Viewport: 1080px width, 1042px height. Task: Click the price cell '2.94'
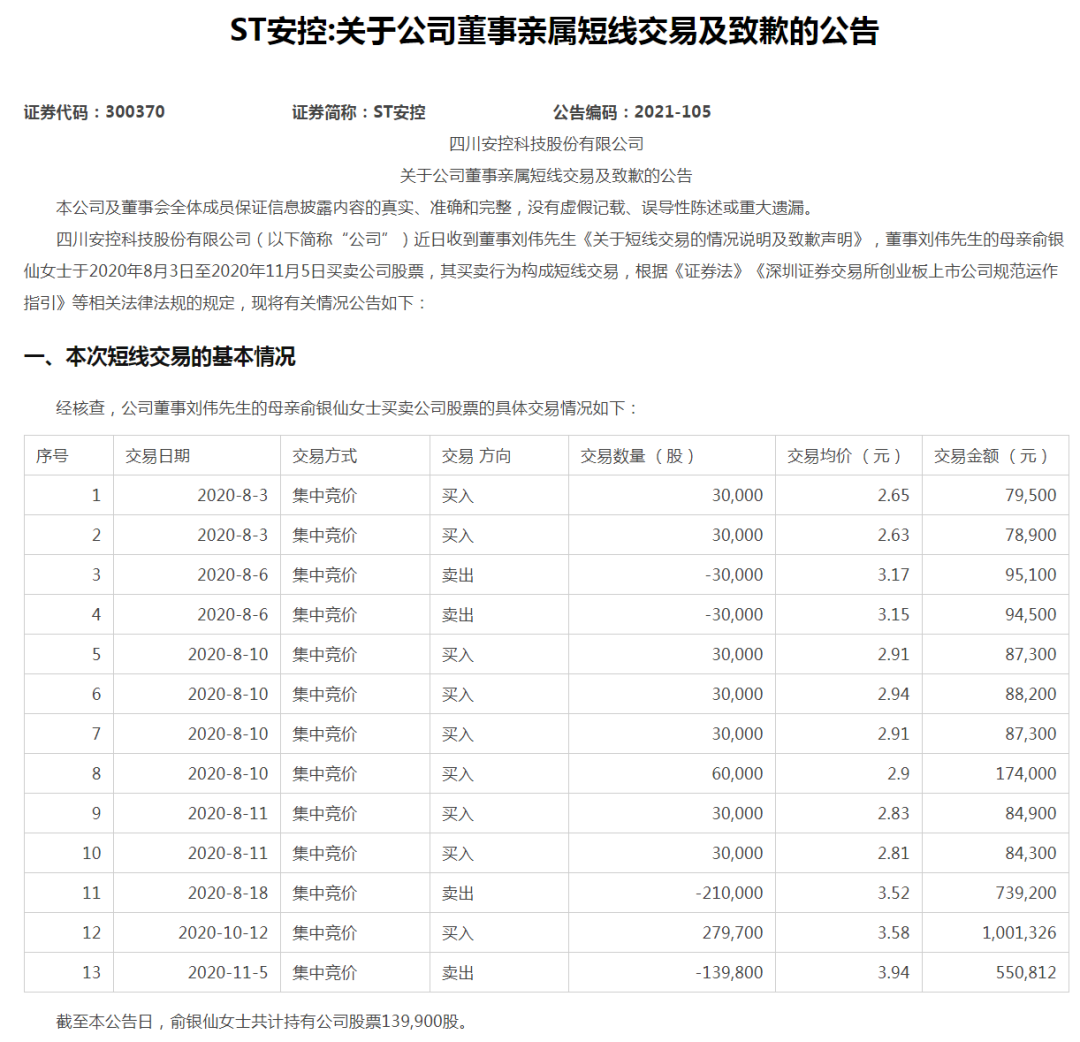click(893, 694)
